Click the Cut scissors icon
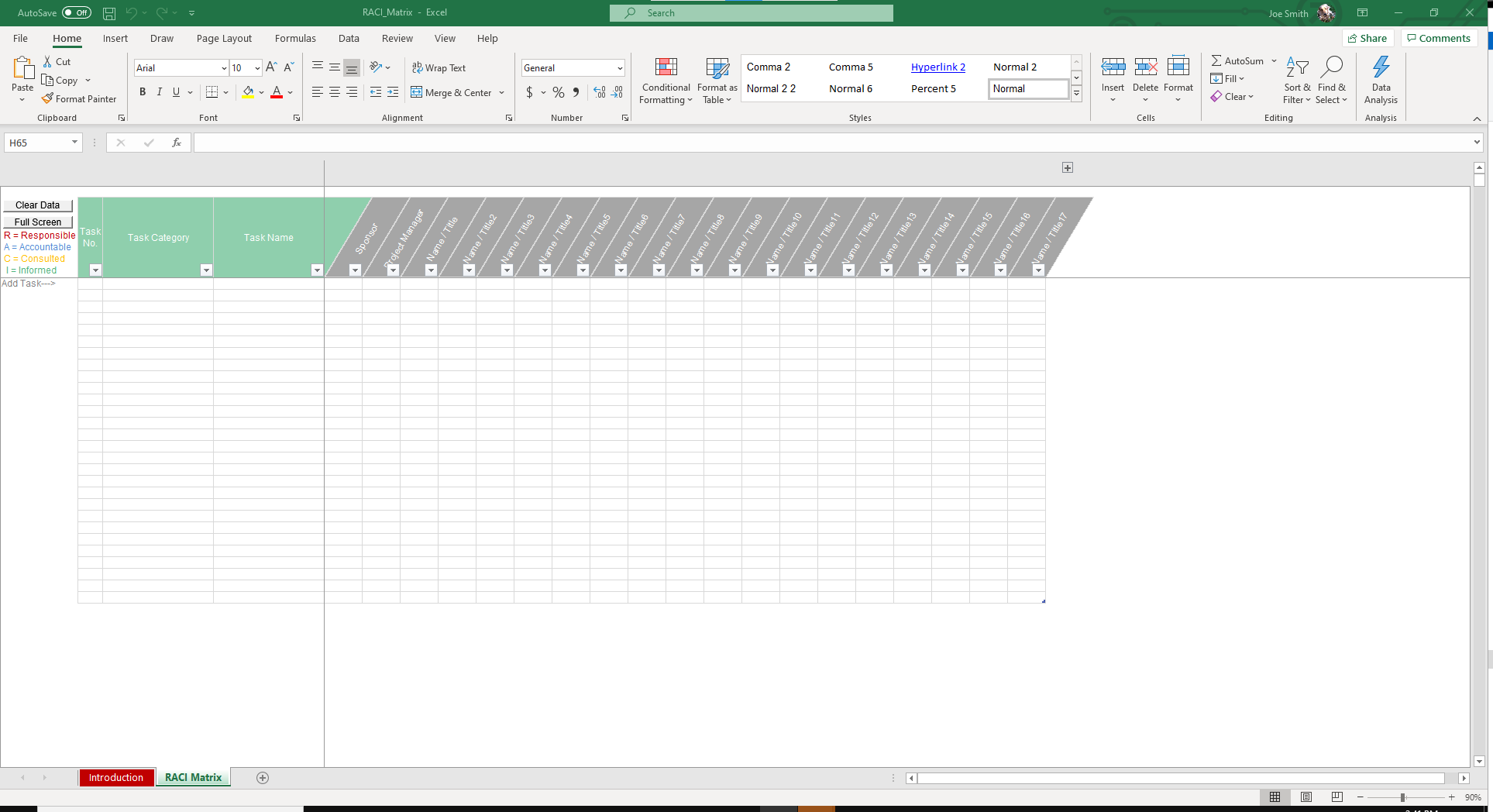 47,62
